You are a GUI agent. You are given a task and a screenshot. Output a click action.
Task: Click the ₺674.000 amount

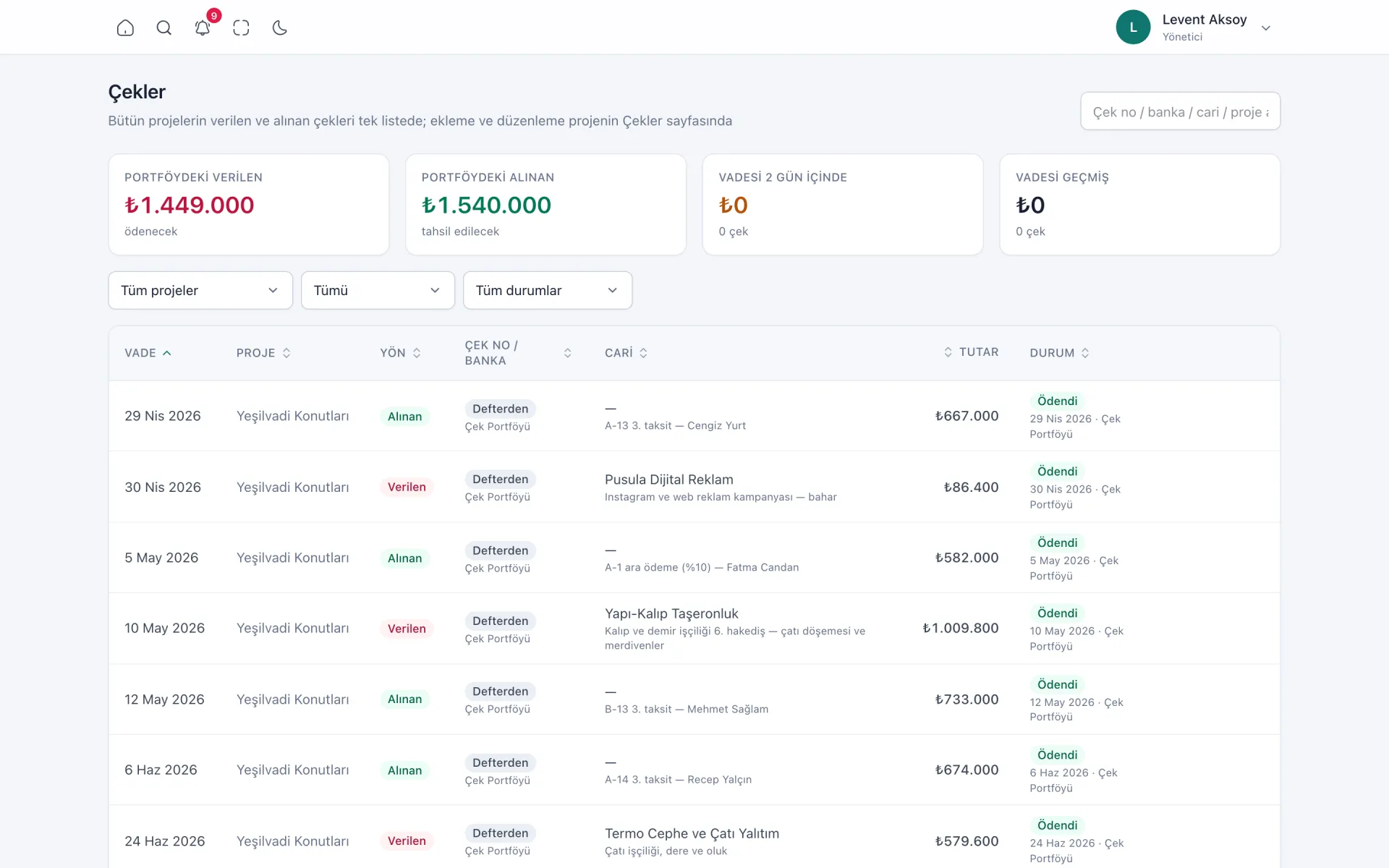tap(967, 770)
